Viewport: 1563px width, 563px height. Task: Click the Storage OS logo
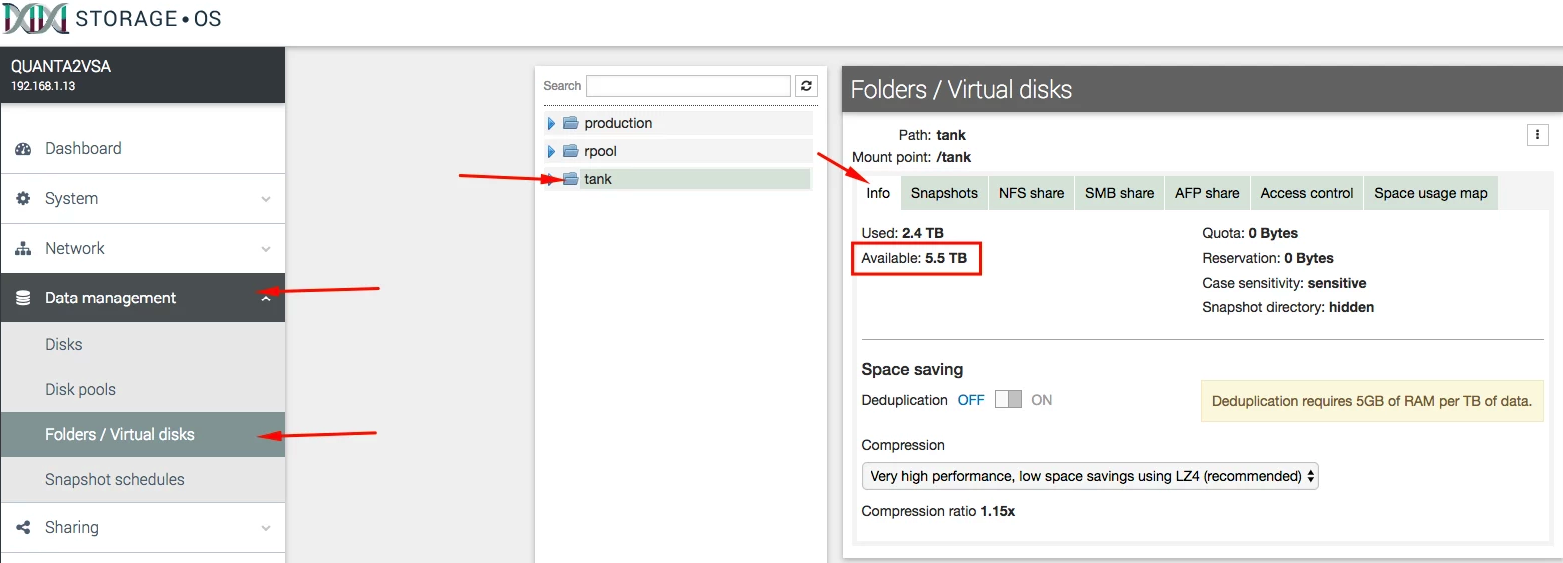point(113,18)
